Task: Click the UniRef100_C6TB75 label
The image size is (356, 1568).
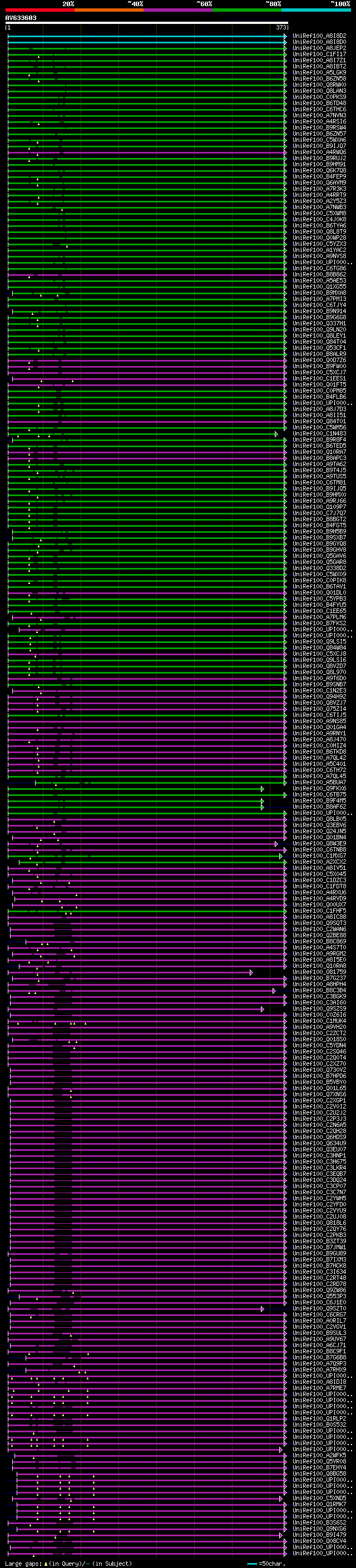Action: [319, 795]
